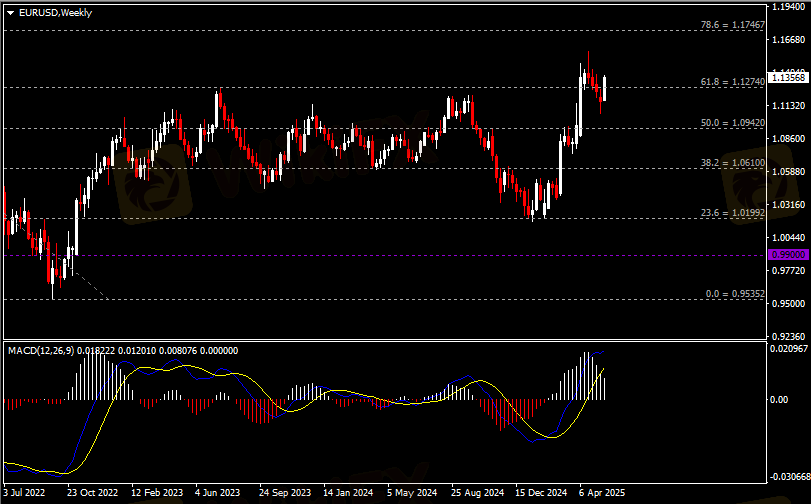The image size is (811, 504).
Task: Click the 1.16680 price scale value
Action: click(x=789, y=40)
